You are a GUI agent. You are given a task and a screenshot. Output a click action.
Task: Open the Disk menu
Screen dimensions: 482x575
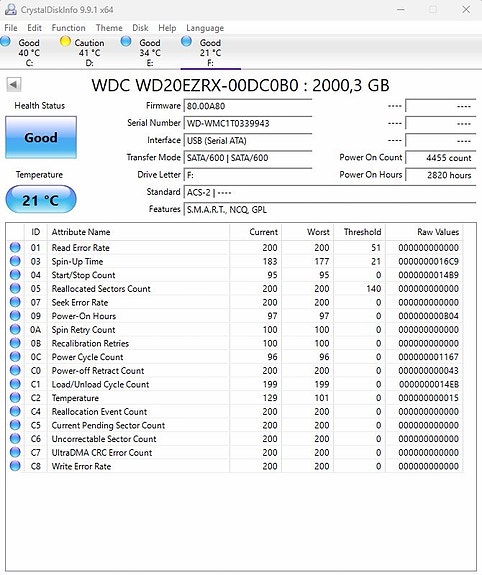pos(140,28)
